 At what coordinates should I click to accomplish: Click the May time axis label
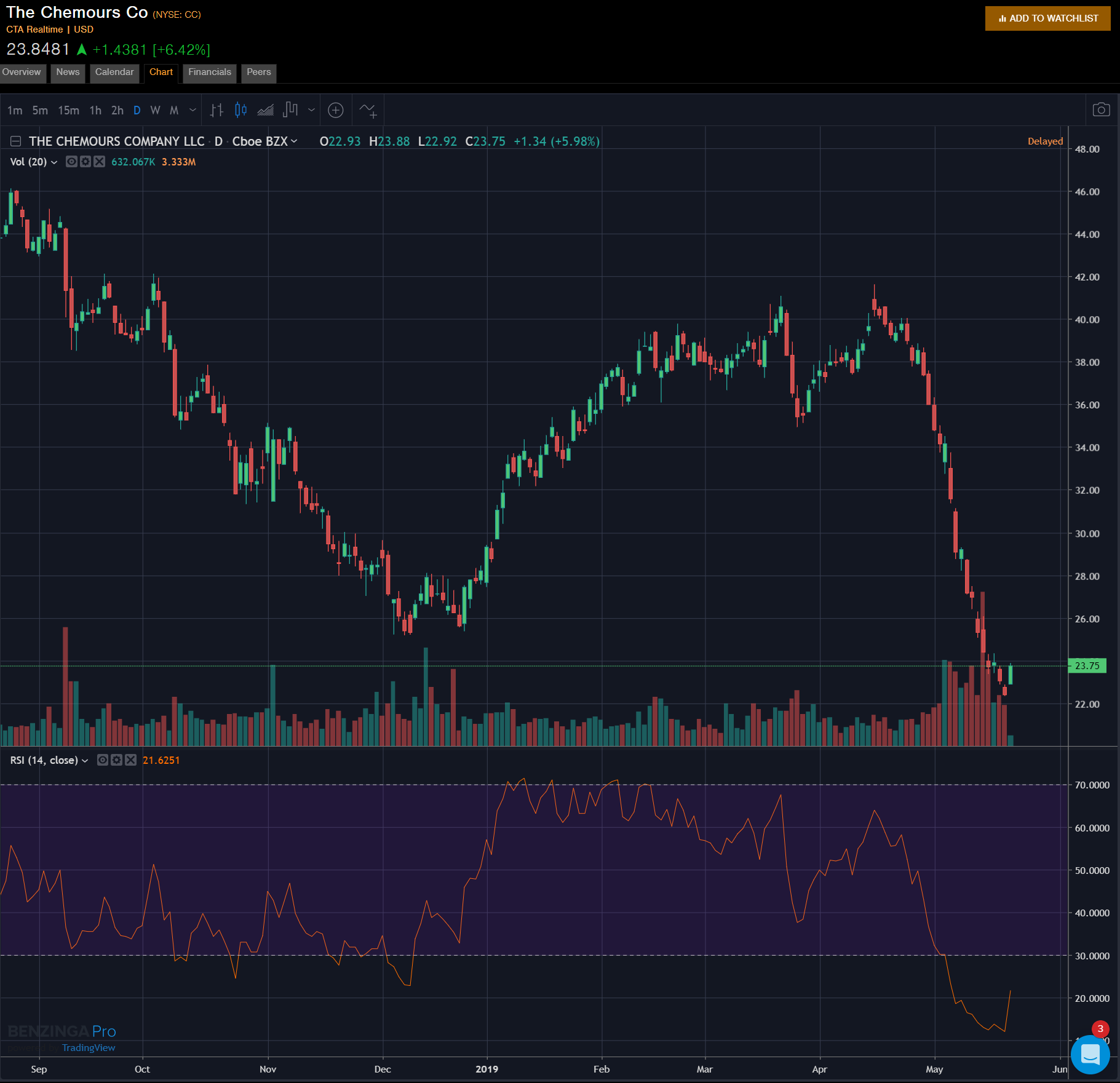click(x=934, y=1069)
